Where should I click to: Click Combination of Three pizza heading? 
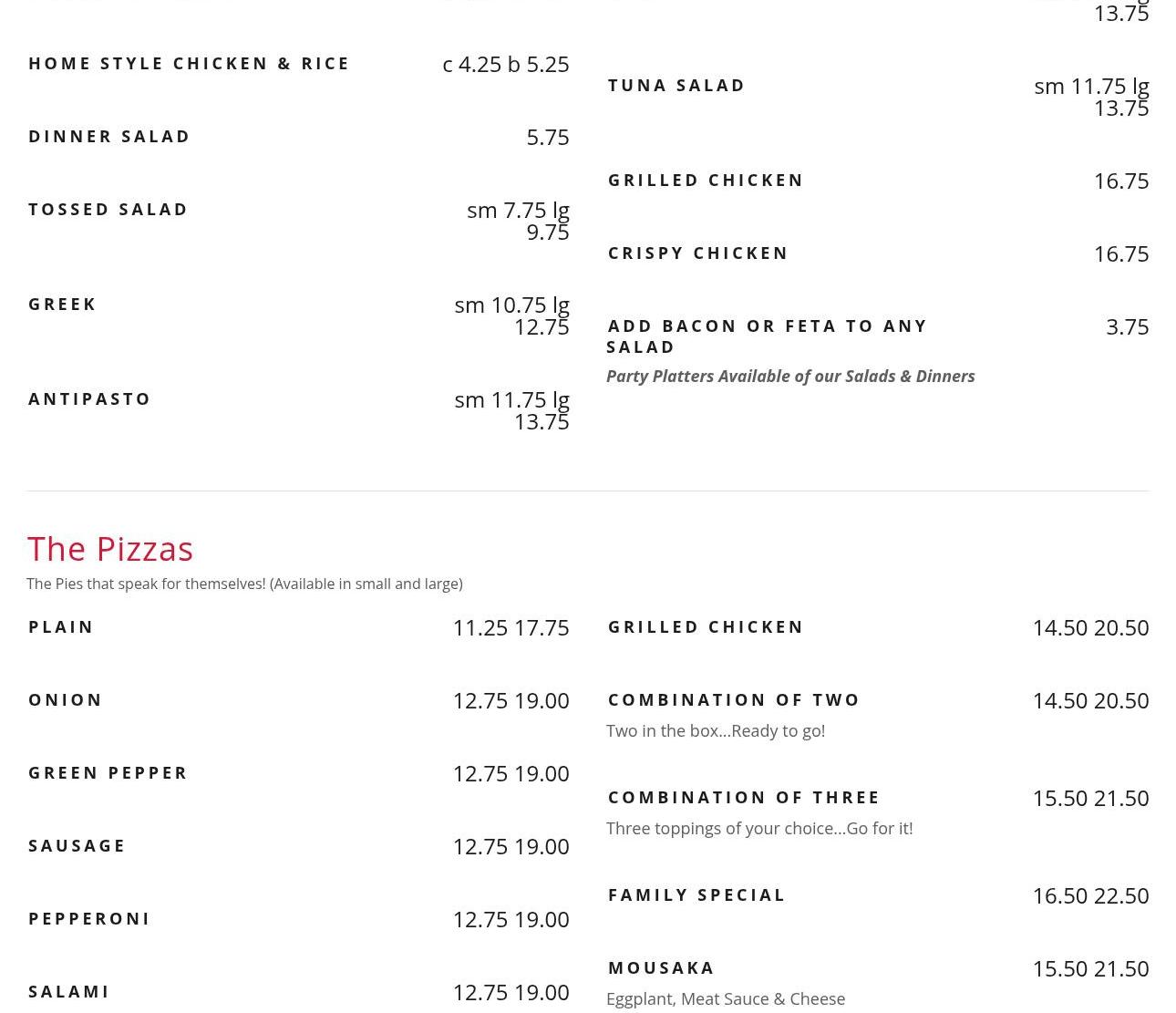point(744,798)
